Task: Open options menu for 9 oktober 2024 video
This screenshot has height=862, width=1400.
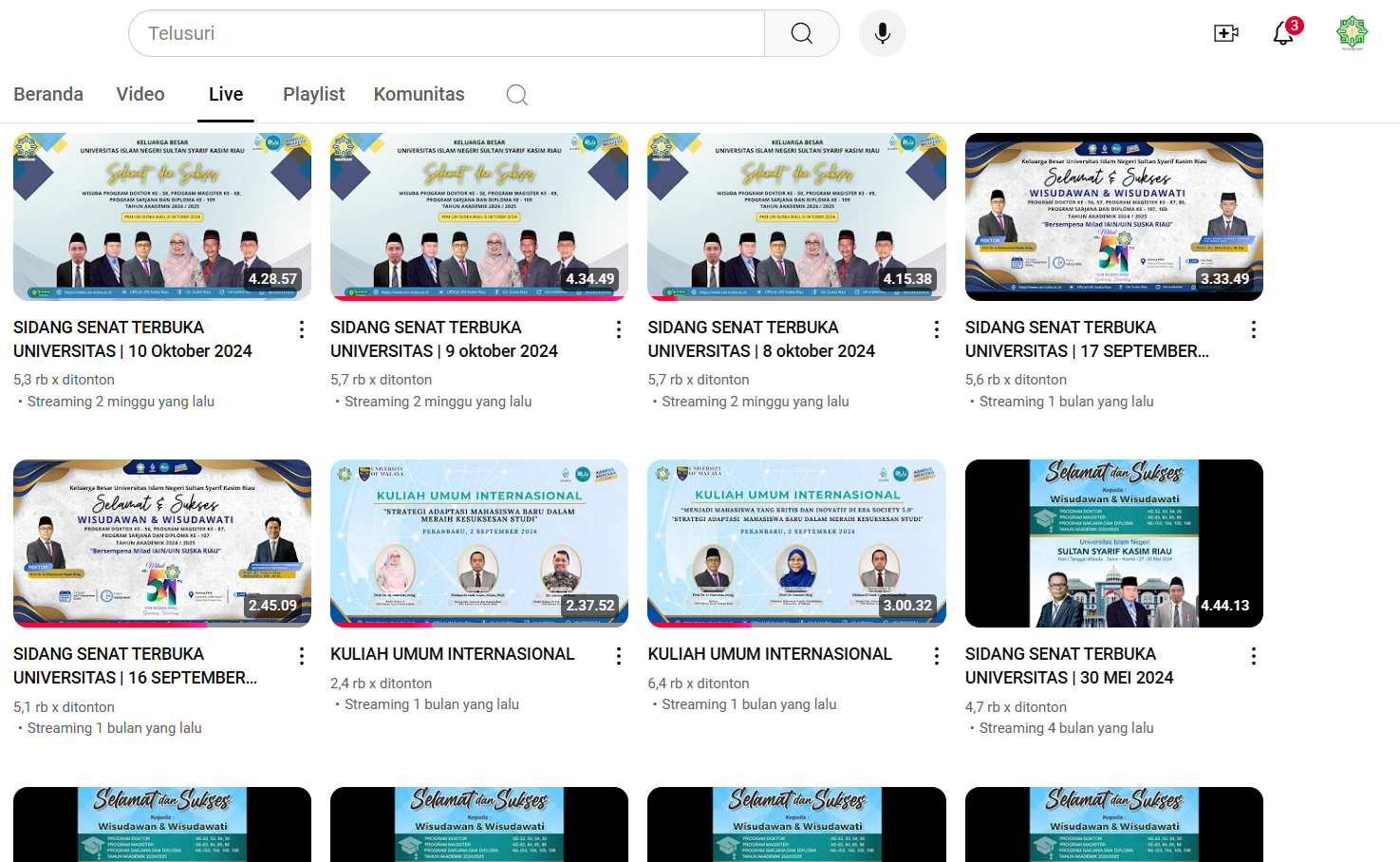Action: click(619, 329)
